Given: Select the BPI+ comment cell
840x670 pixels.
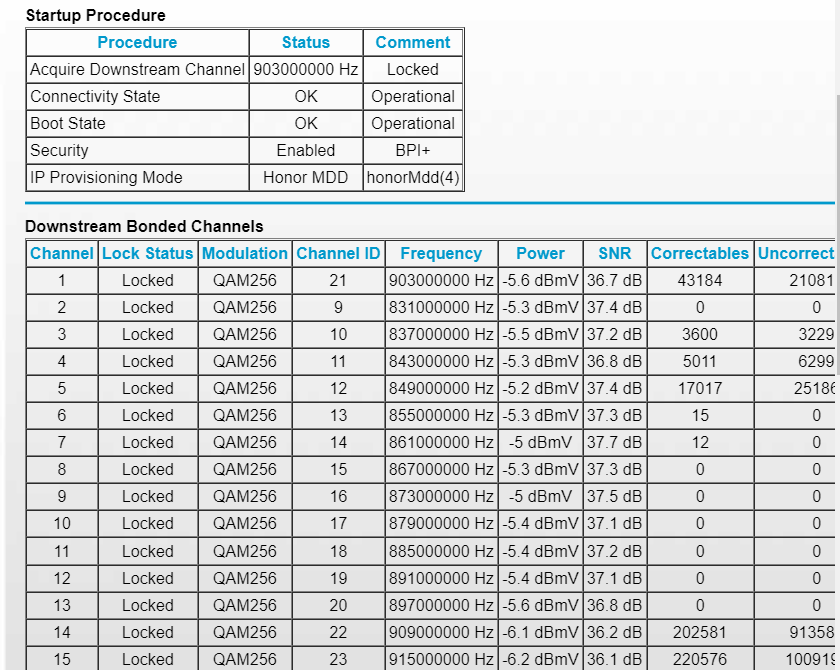Looking at the screenshot, I should [412, 150].
